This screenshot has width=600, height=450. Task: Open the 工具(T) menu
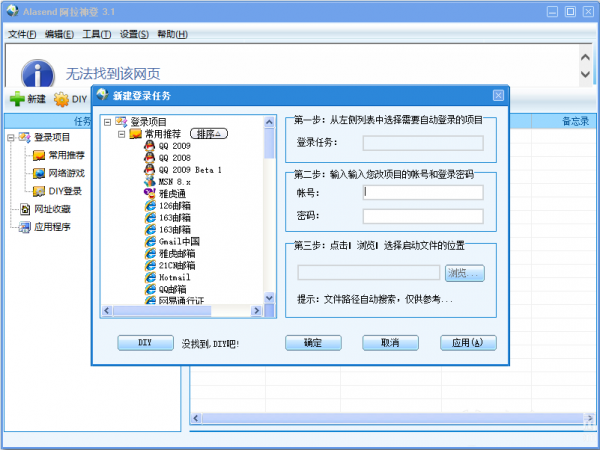(97, 34)
